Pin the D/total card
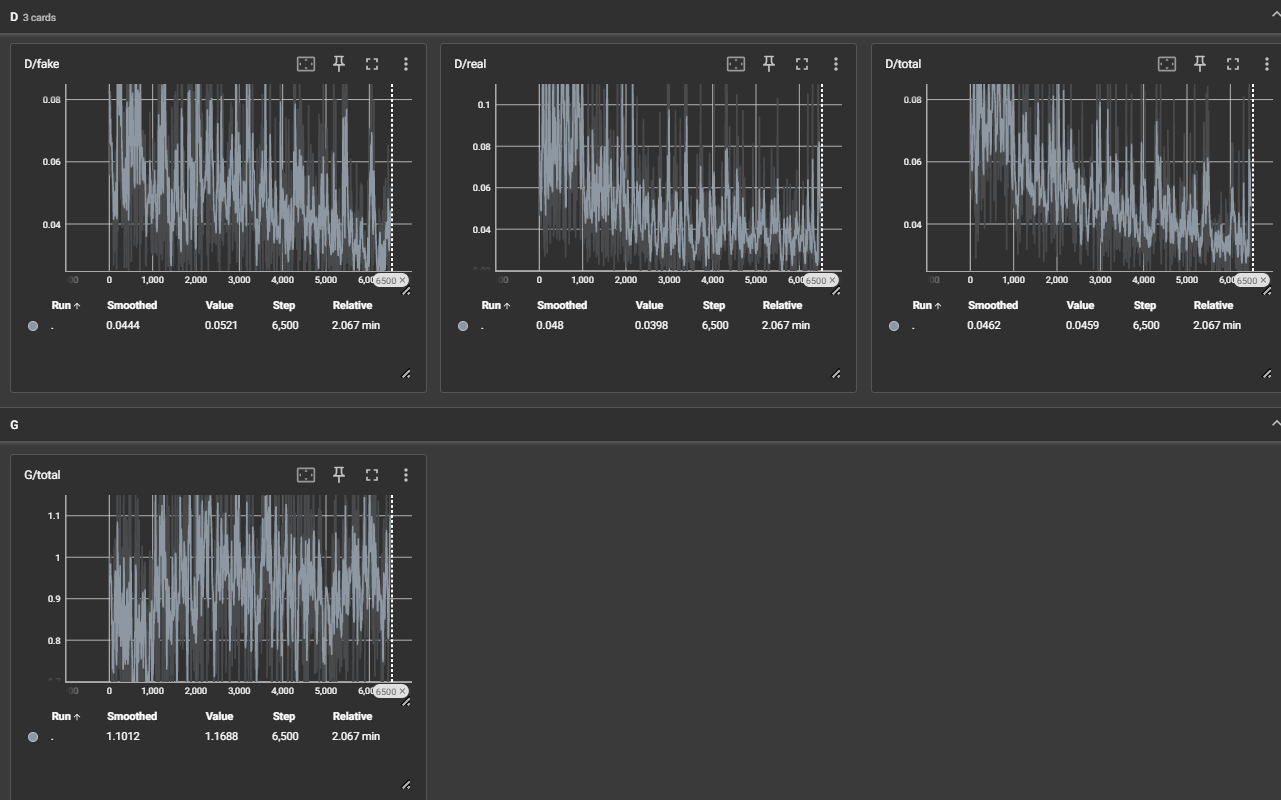This screenshot has height=800, width=1281. pyautogui.click(x=1200, y=64)
